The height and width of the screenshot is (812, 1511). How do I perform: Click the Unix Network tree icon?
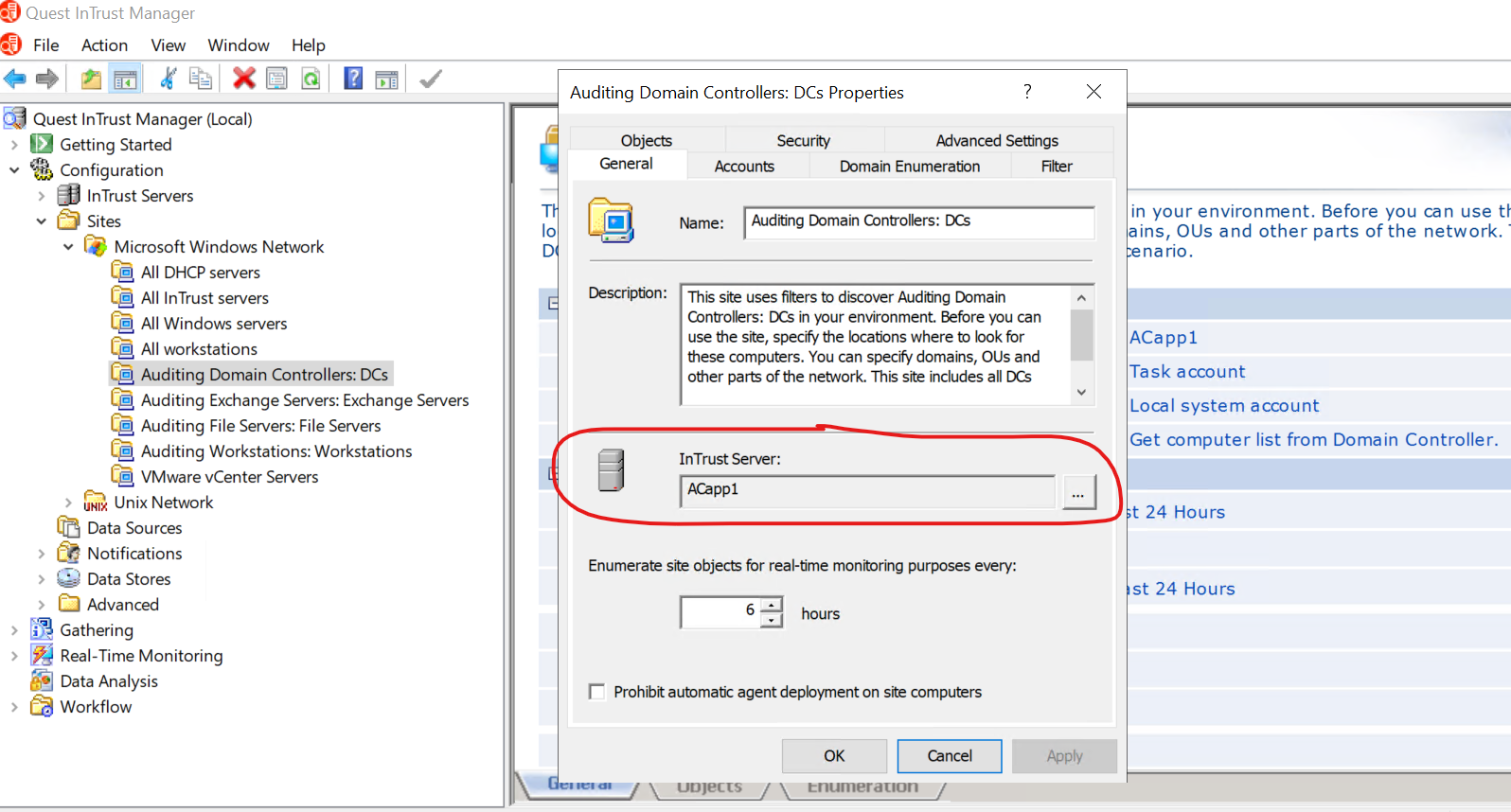click(96, 502)
